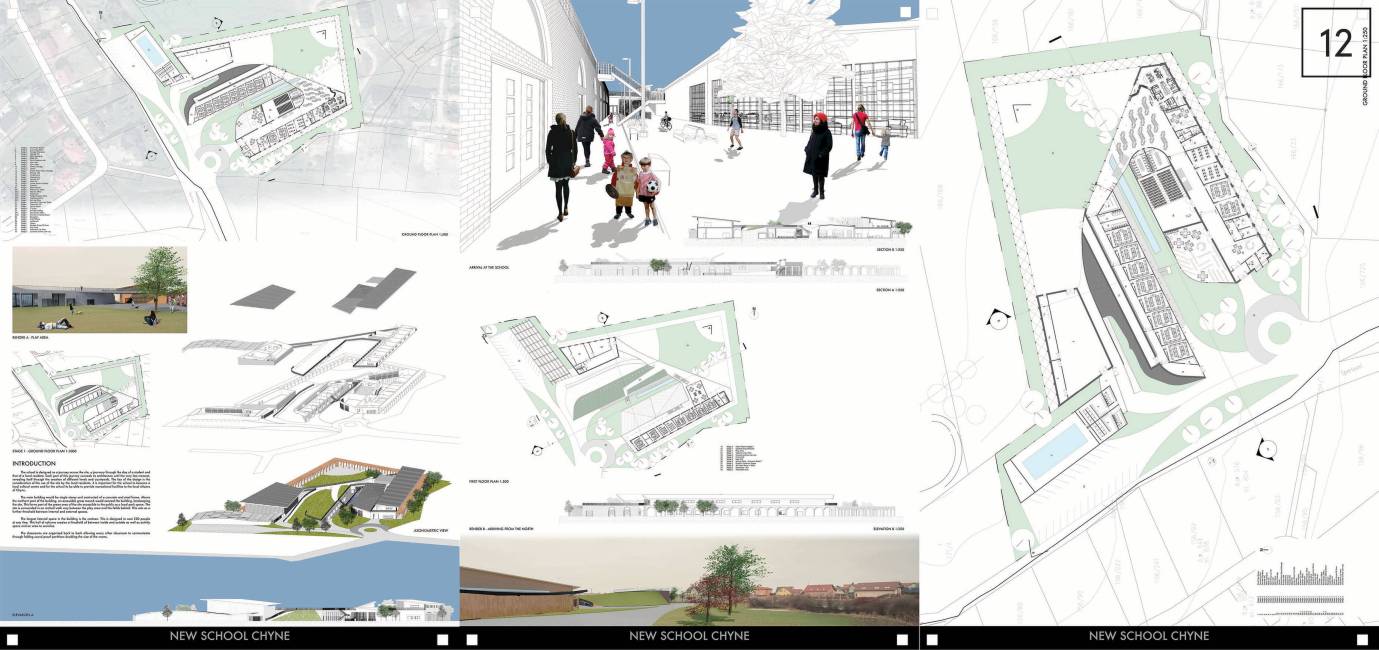
Task: Click the legend and scale bars on the right panel
Action: (x=1305, y=588)
